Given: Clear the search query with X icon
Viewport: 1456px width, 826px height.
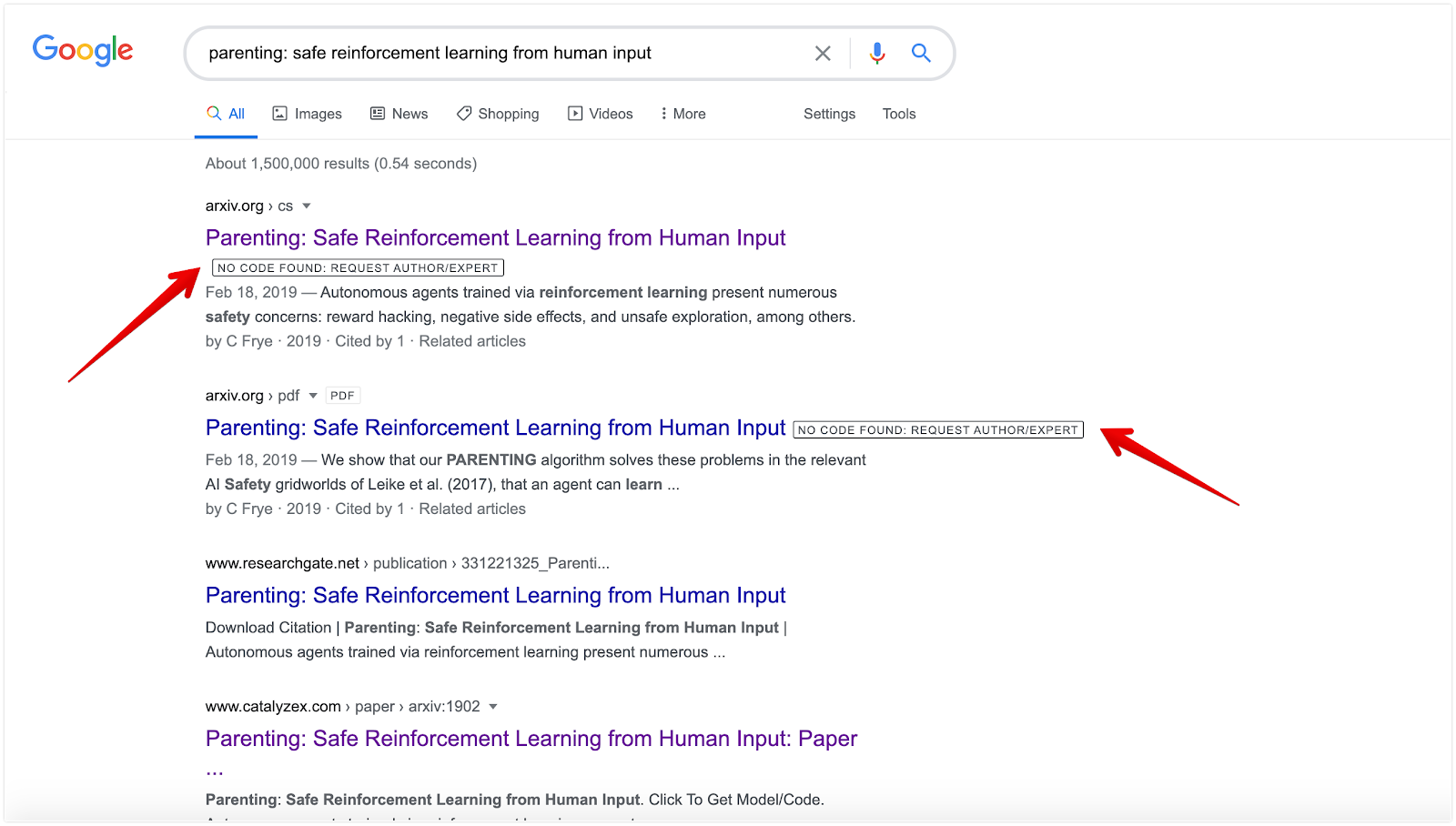Looking at the screenshot, I should [x=823, y=54].
